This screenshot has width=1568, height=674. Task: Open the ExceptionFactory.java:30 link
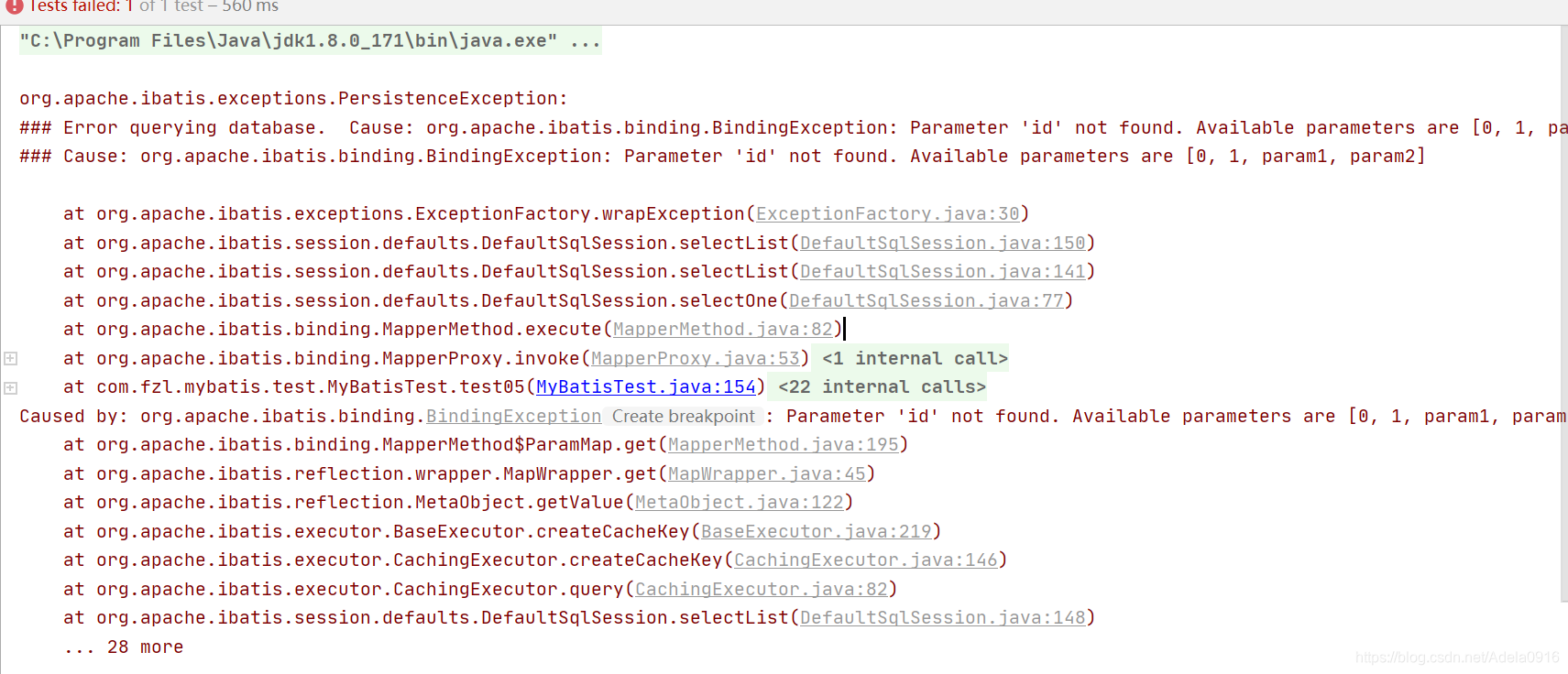(887, 213)
